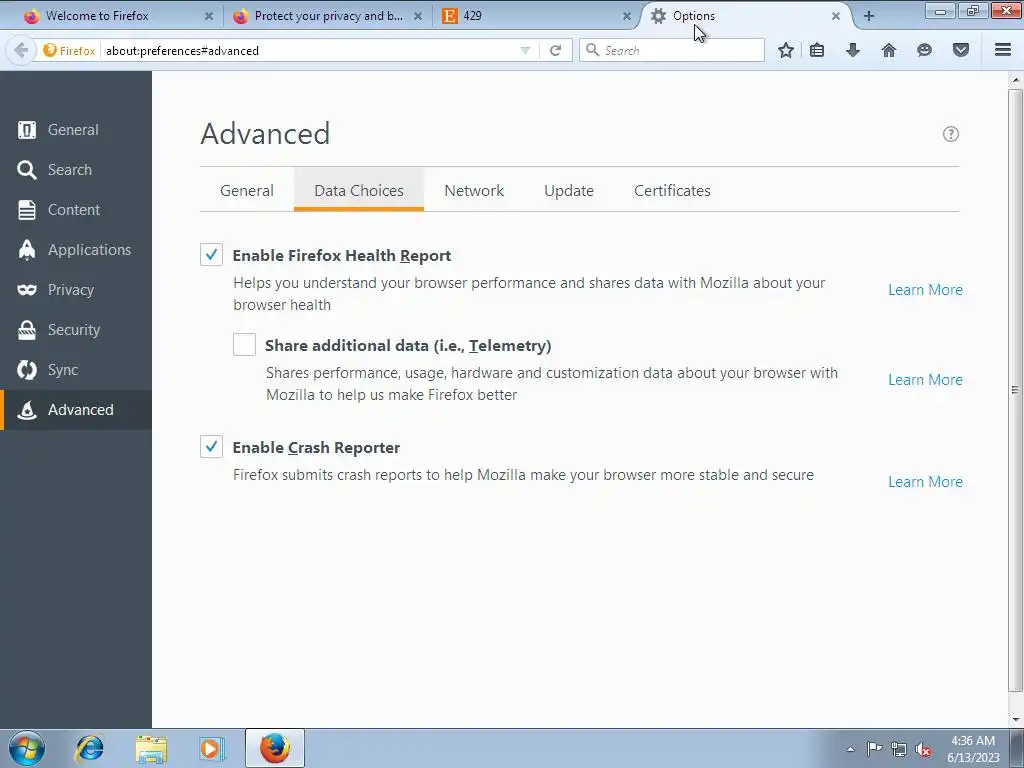Switch to the Update tab
Screen dimensions: 1024x768
[569, 191]
